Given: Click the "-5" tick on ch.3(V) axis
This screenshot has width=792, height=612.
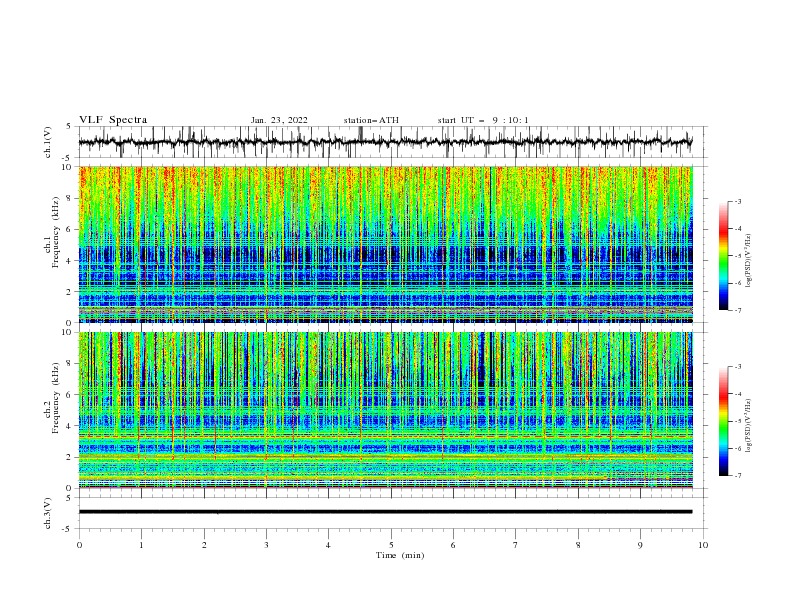Looking at the screenshot, I should pos(68,529).
